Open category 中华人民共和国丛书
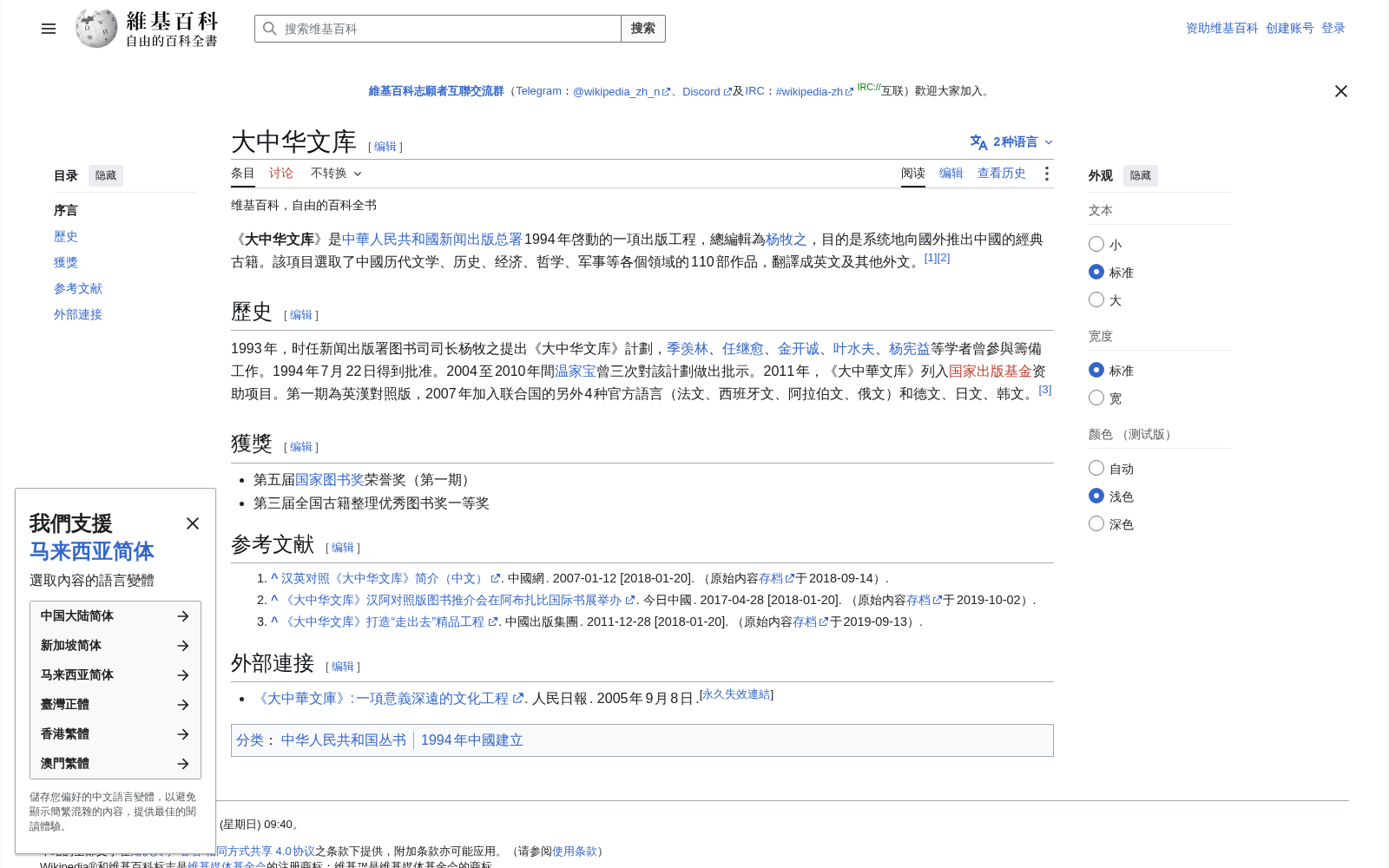This screenshot has height=868, width=1389. coord(344,740)
